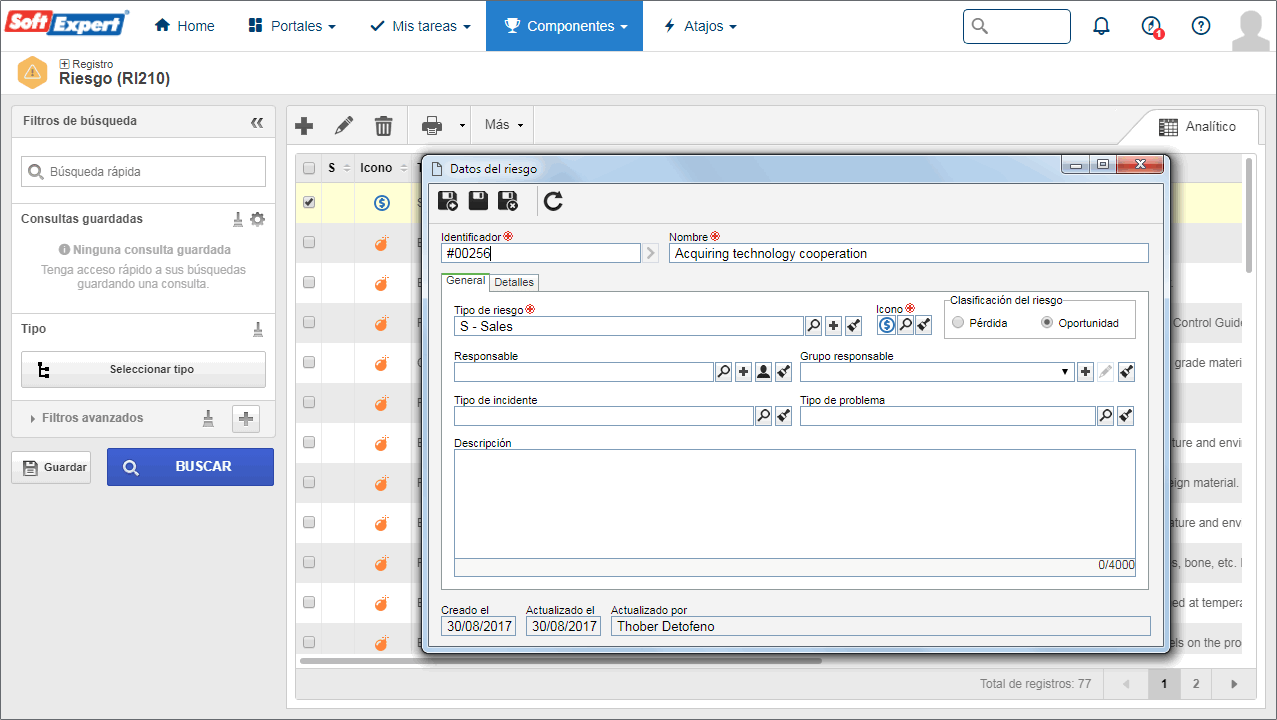1277x720 pixels.
Task: Click the trash delete icon in toolbar
Action: click(x=383, y=126)
